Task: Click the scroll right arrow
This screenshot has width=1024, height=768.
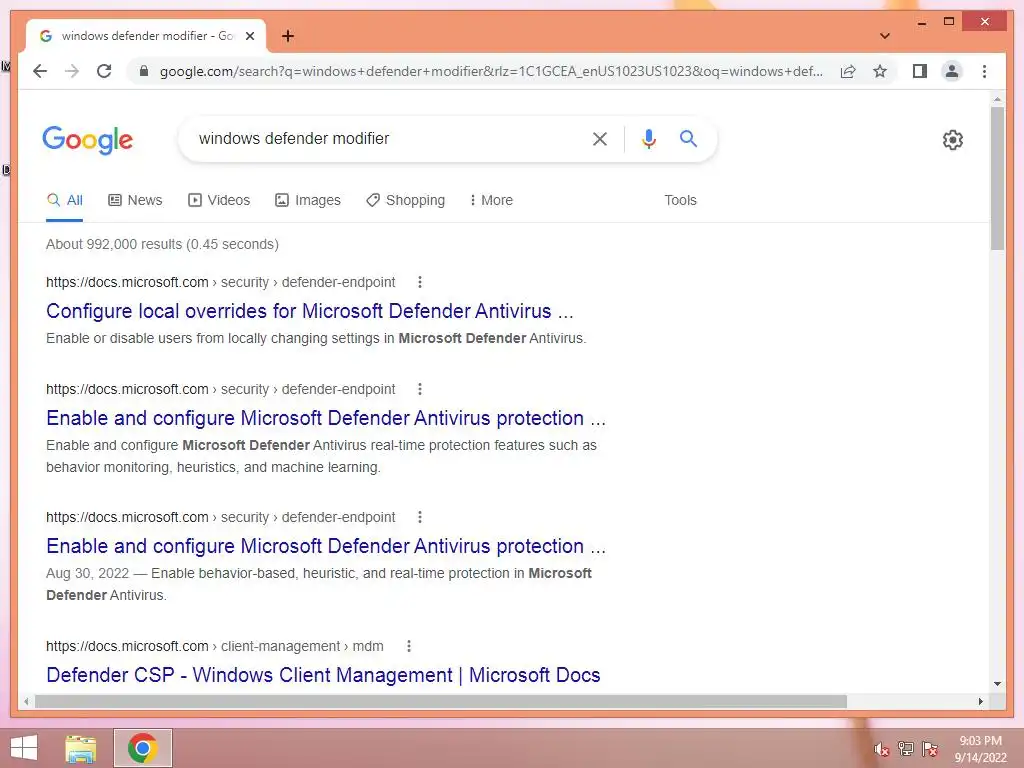Action: 980,701
